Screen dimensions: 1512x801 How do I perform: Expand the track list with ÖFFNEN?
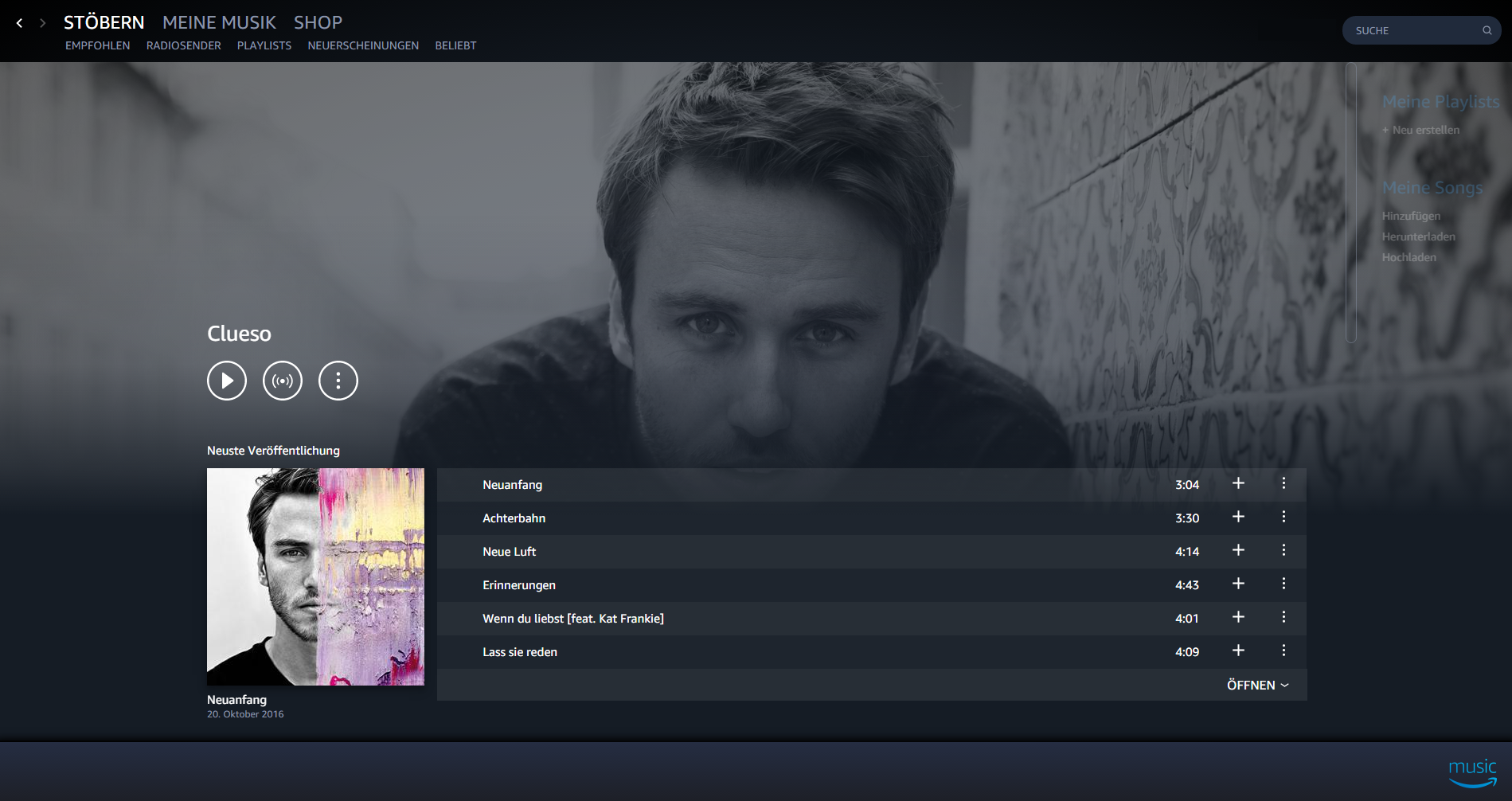coord(1257,685)
